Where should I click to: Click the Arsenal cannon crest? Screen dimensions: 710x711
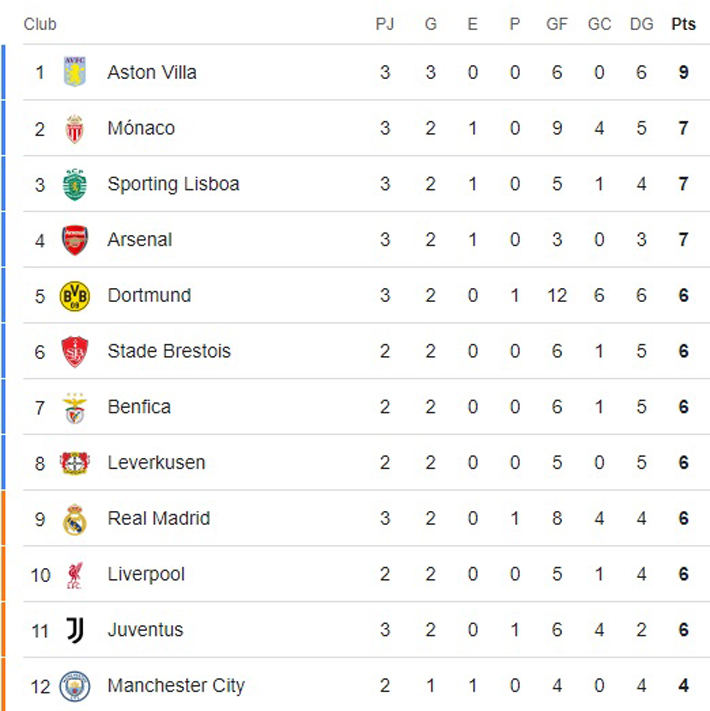click(x=75, y=240)
